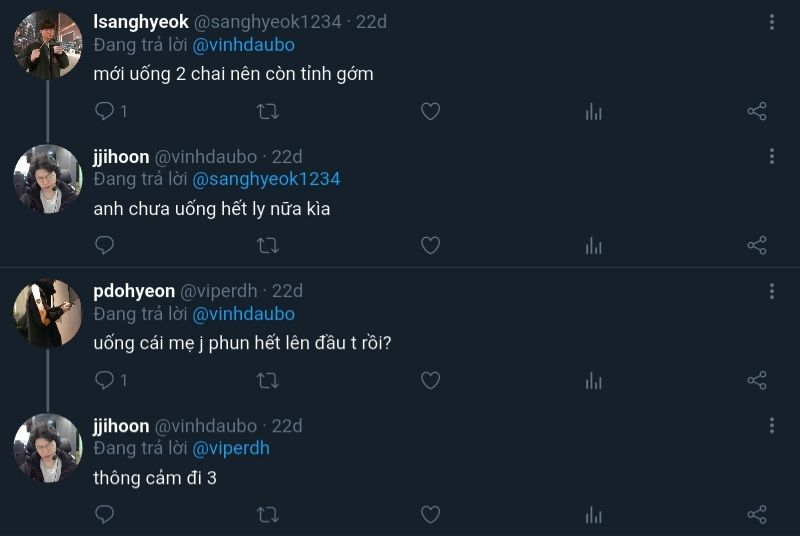View analytics for lsanghyeok's tweet

pyautogui.click(x=594, y=111)
